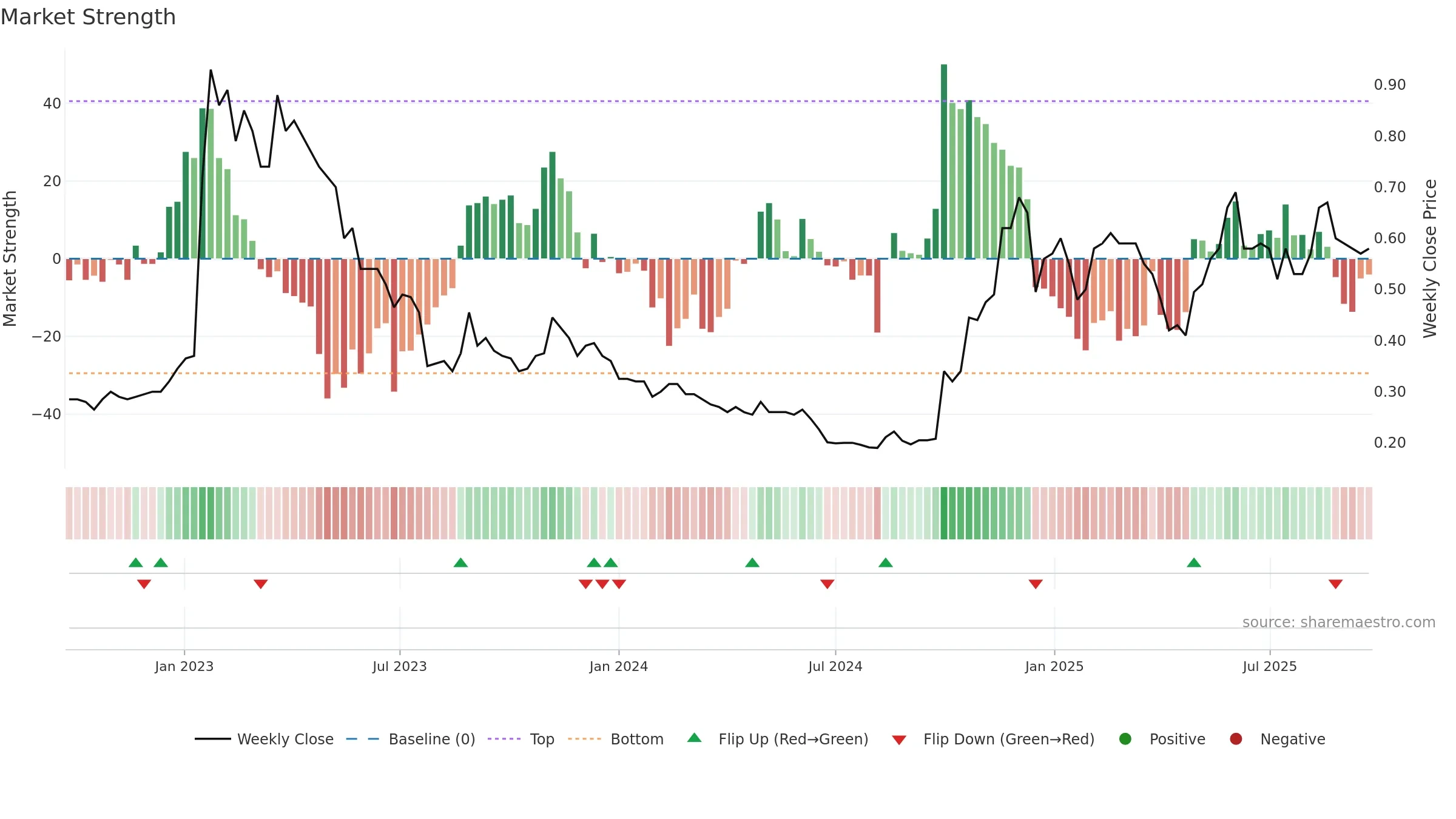Click the Jan 2023 x-axis label
The width and height of the screenshot is (1456, 819).
click(184, 666)
